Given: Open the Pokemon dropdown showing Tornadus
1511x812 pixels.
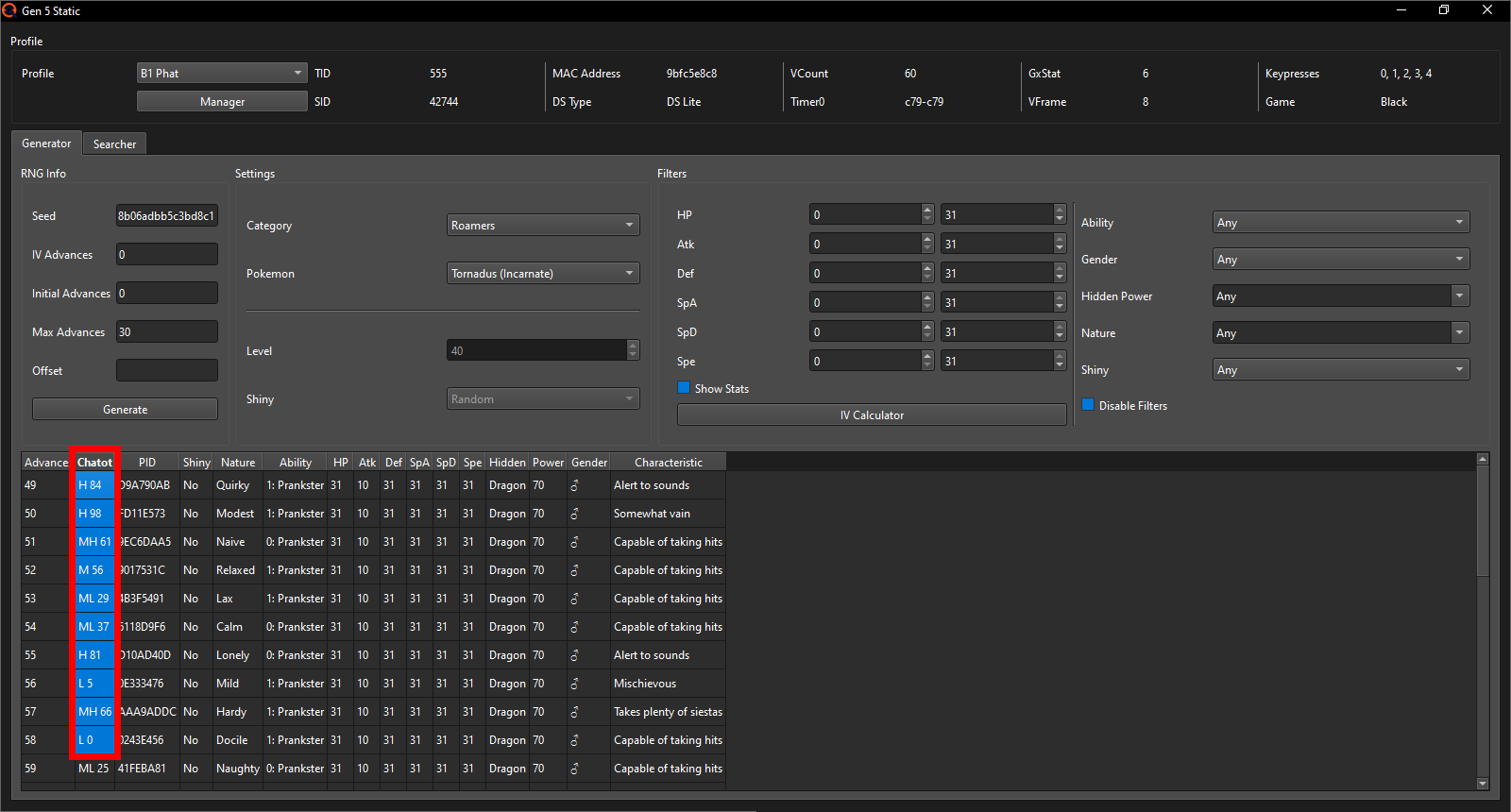Looking at the screenshot, I should [543, 274].
